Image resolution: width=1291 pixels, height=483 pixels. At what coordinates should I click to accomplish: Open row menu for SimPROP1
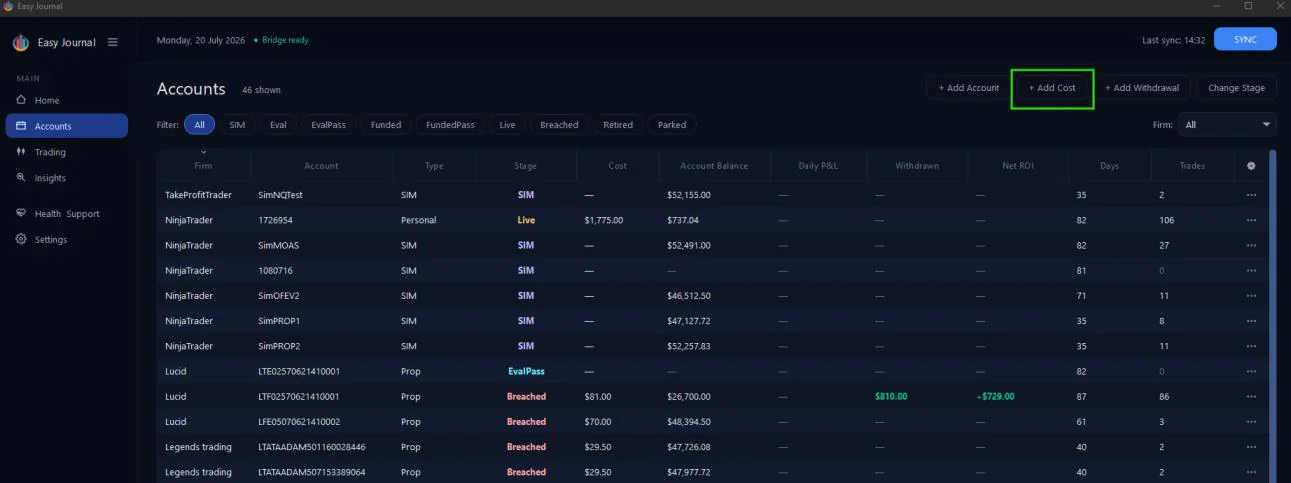1251,321
